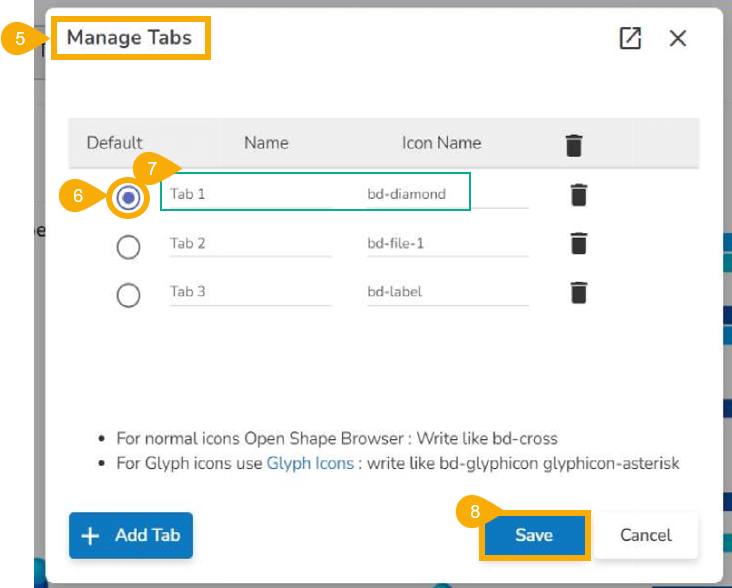Cancel the Manage Tabs changes
This screenshot has width=732, height=588.
tap(646, 535)
